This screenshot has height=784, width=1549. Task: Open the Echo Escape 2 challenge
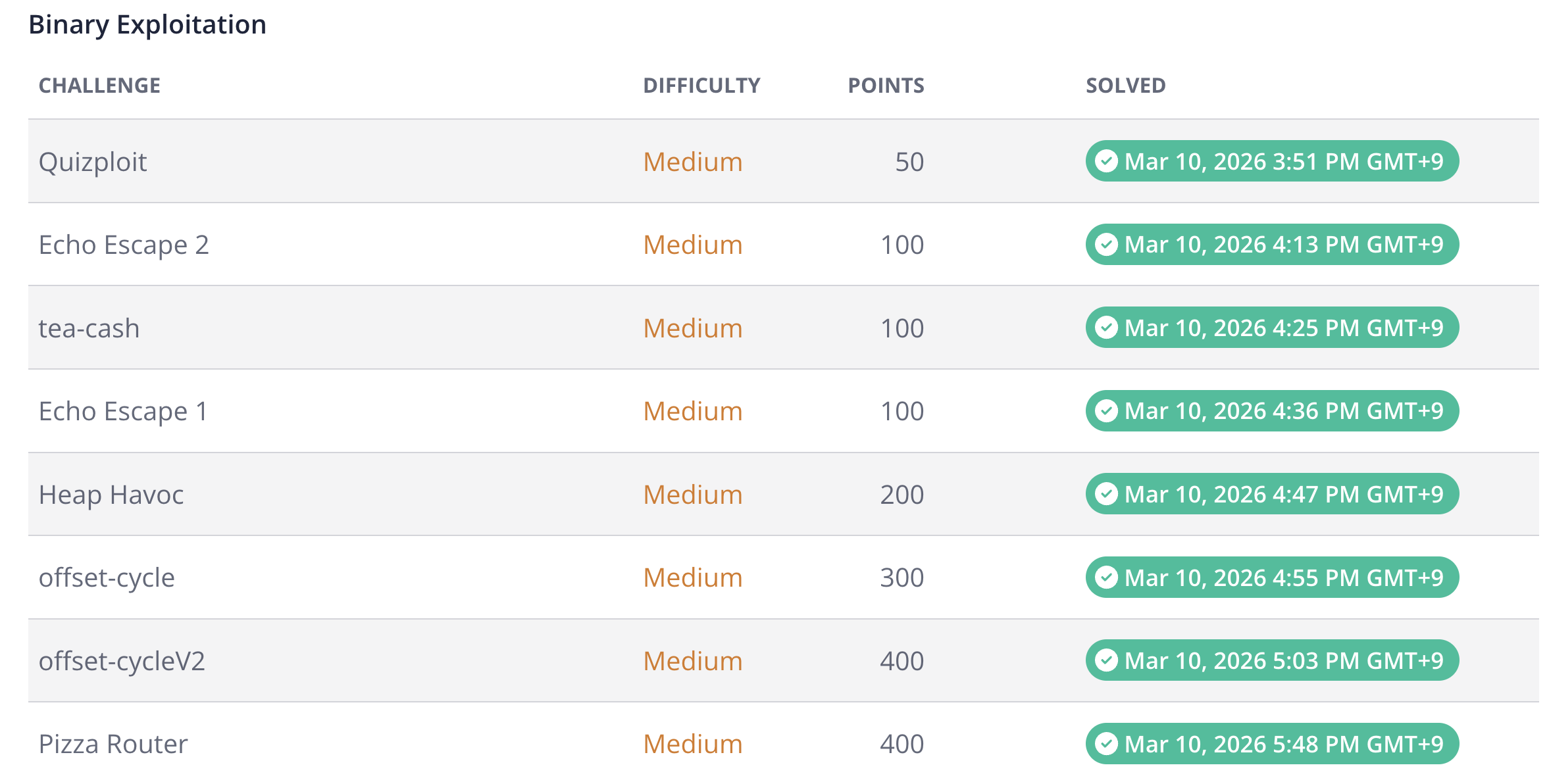[x=124, y=245]
